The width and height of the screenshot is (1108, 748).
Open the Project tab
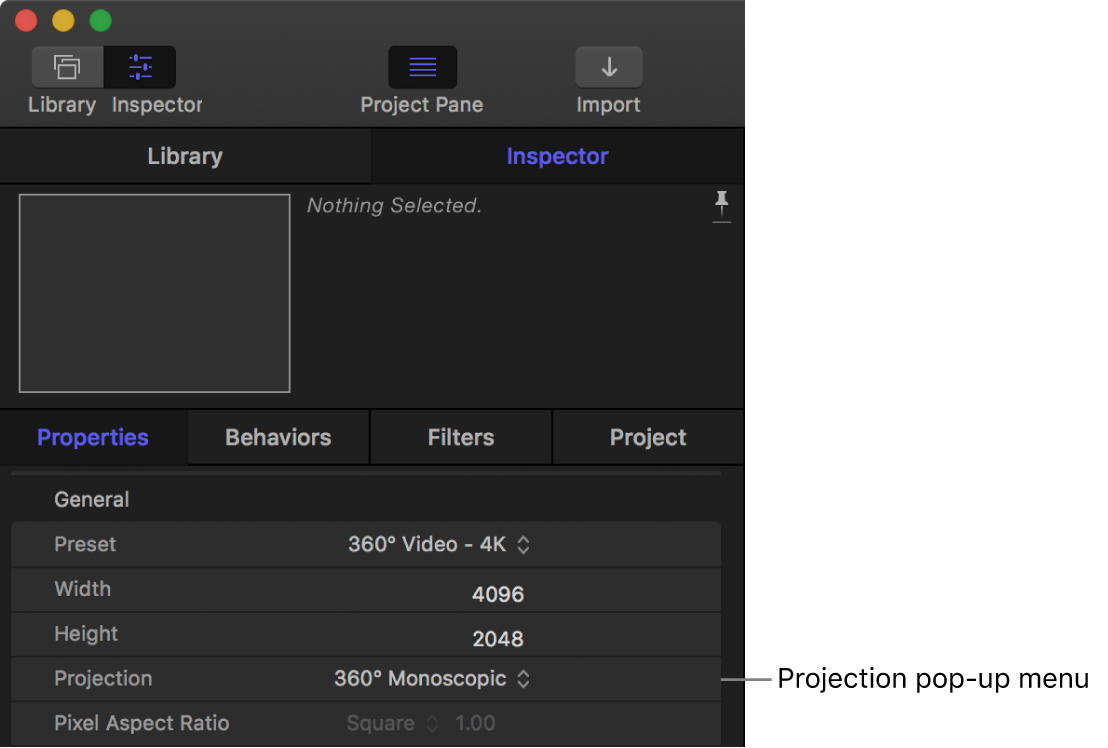(x=647, y=437)
